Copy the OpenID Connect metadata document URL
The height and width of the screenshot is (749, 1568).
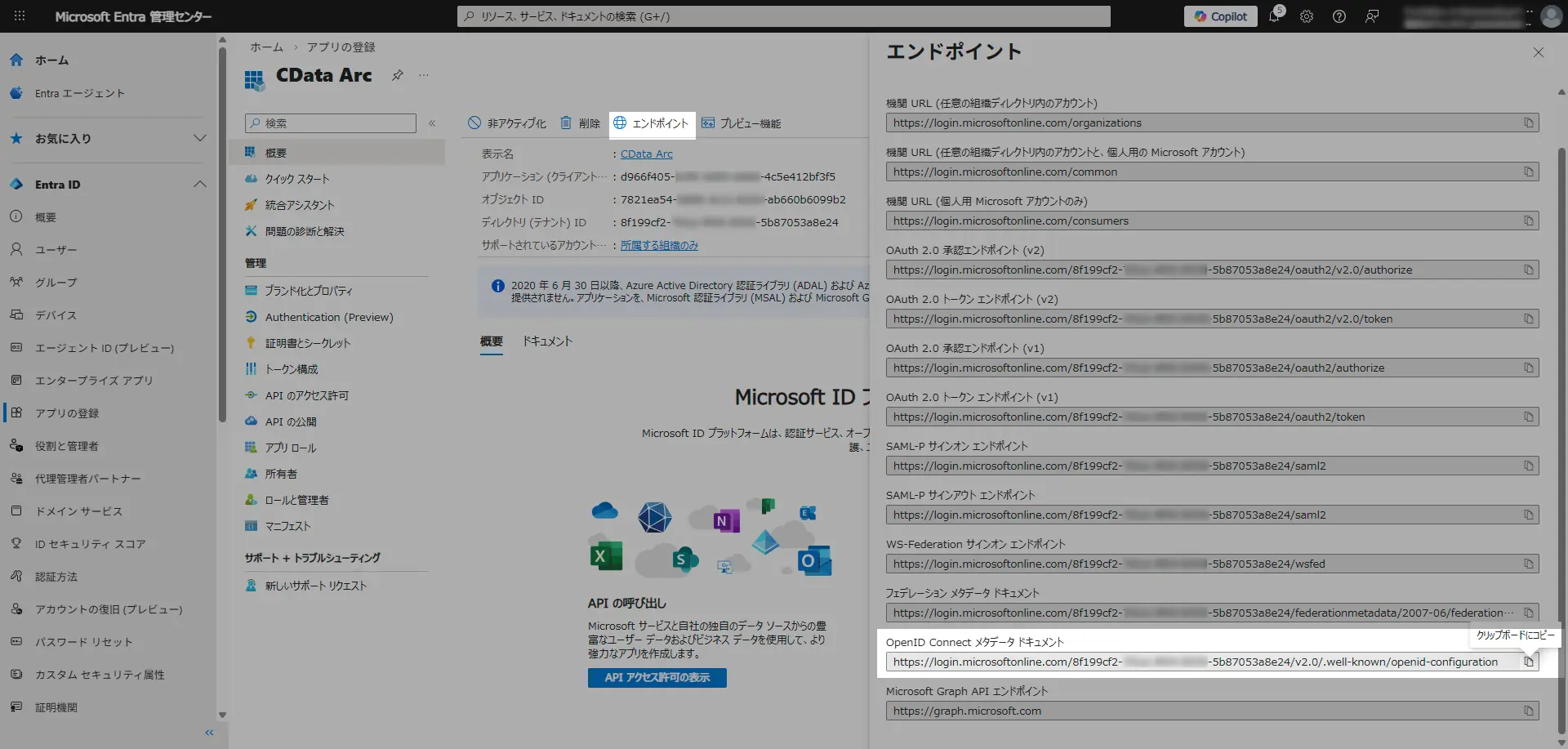[1528, 662]
